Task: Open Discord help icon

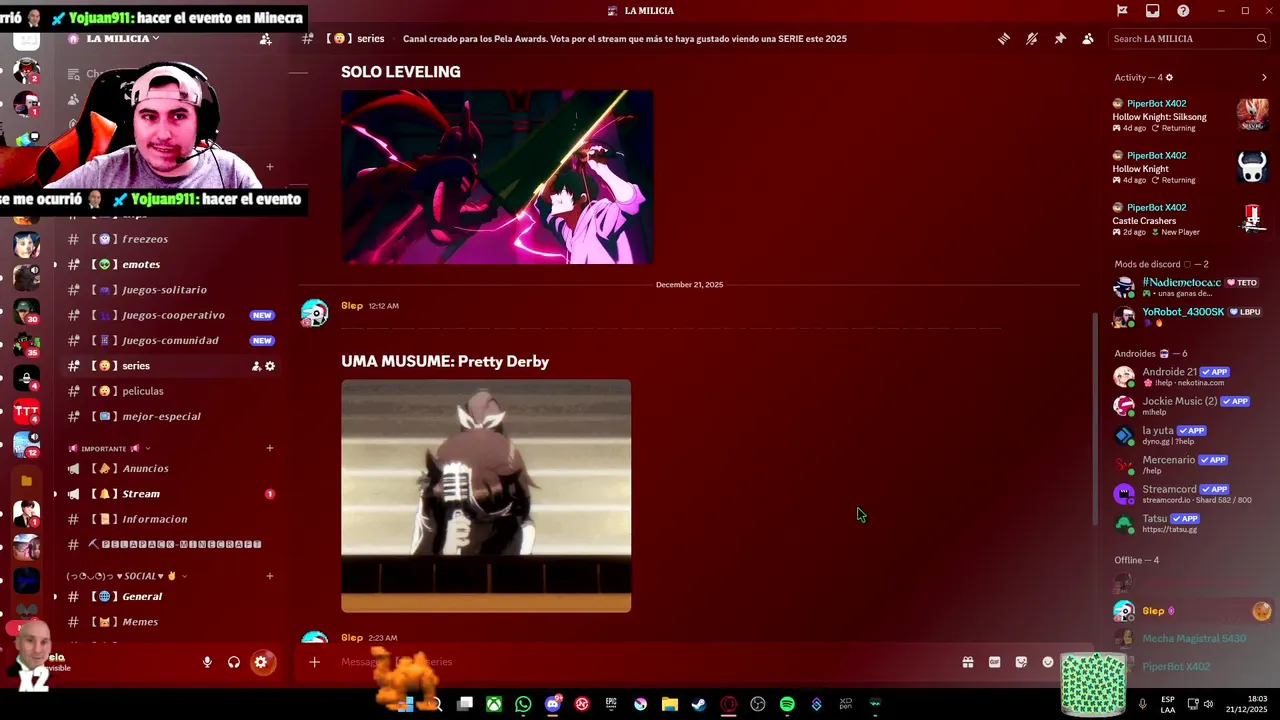Action: coord(1184,11)
